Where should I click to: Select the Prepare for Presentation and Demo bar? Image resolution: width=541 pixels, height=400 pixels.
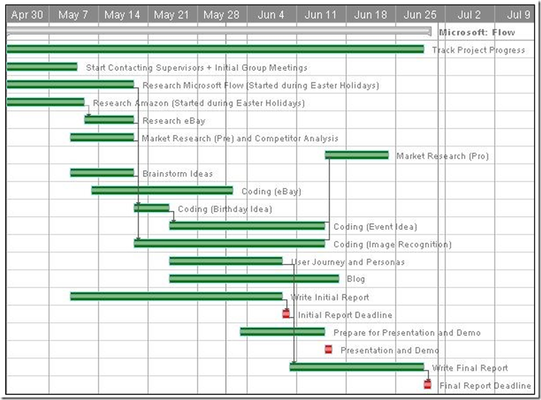point(283,332)
